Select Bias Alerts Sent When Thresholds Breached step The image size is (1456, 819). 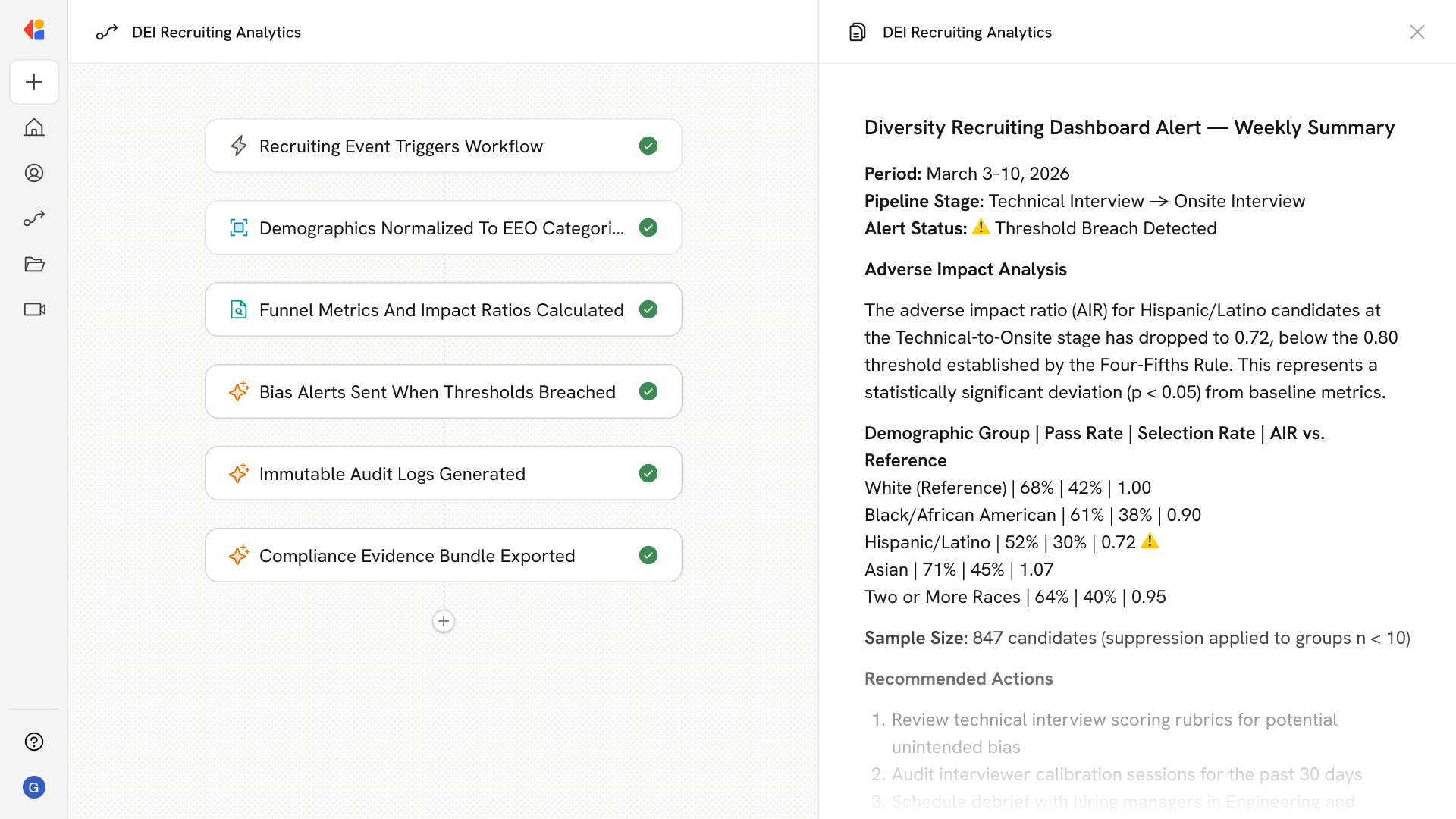[437, 391]
